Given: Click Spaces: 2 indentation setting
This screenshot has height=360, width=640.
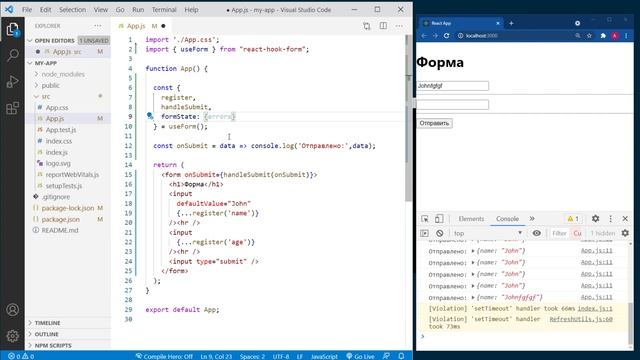Looking at the screenshot, I should 252,356.
